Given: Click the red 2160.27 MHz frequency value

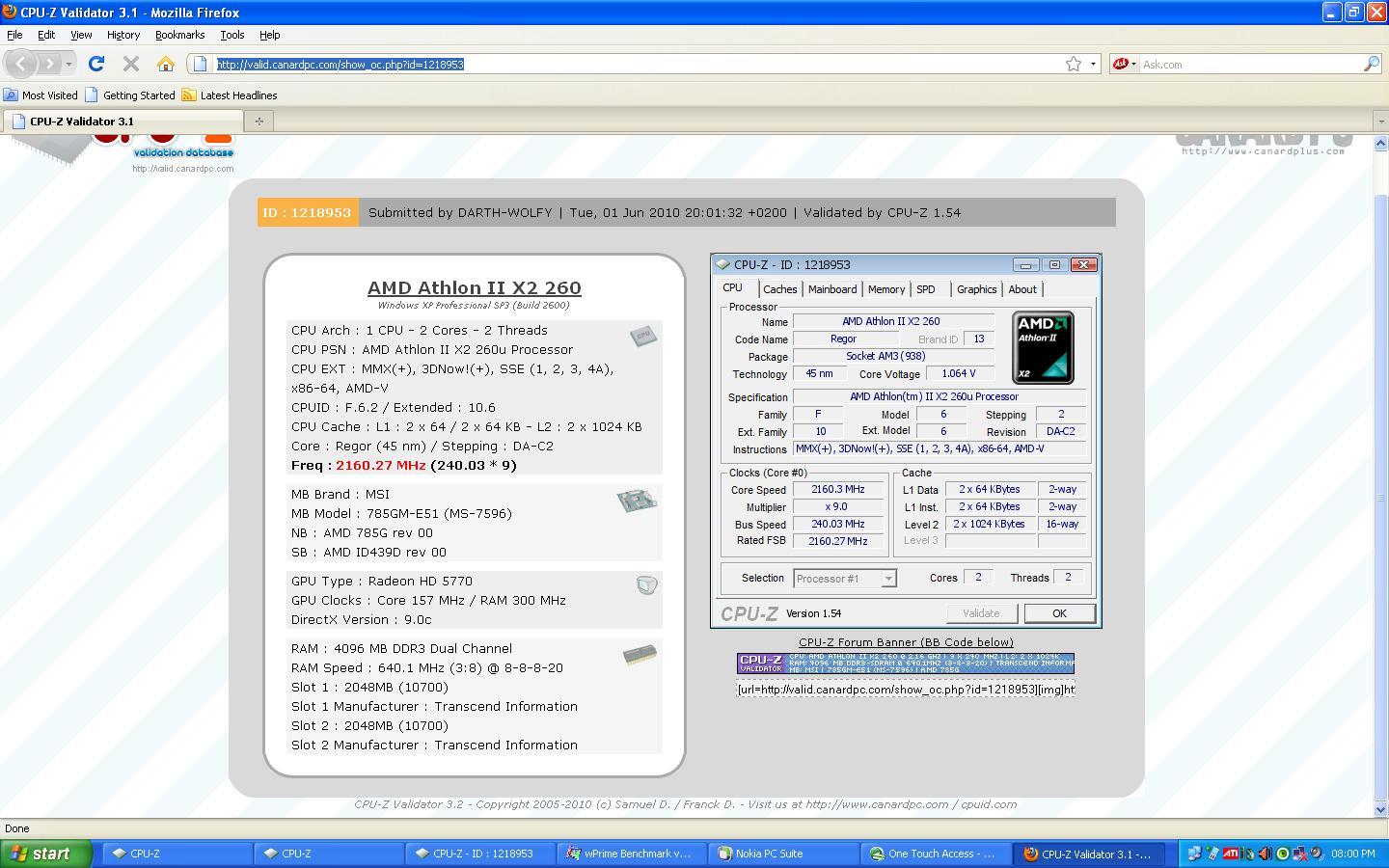Looking at the screenshot, I should [380, 465].
